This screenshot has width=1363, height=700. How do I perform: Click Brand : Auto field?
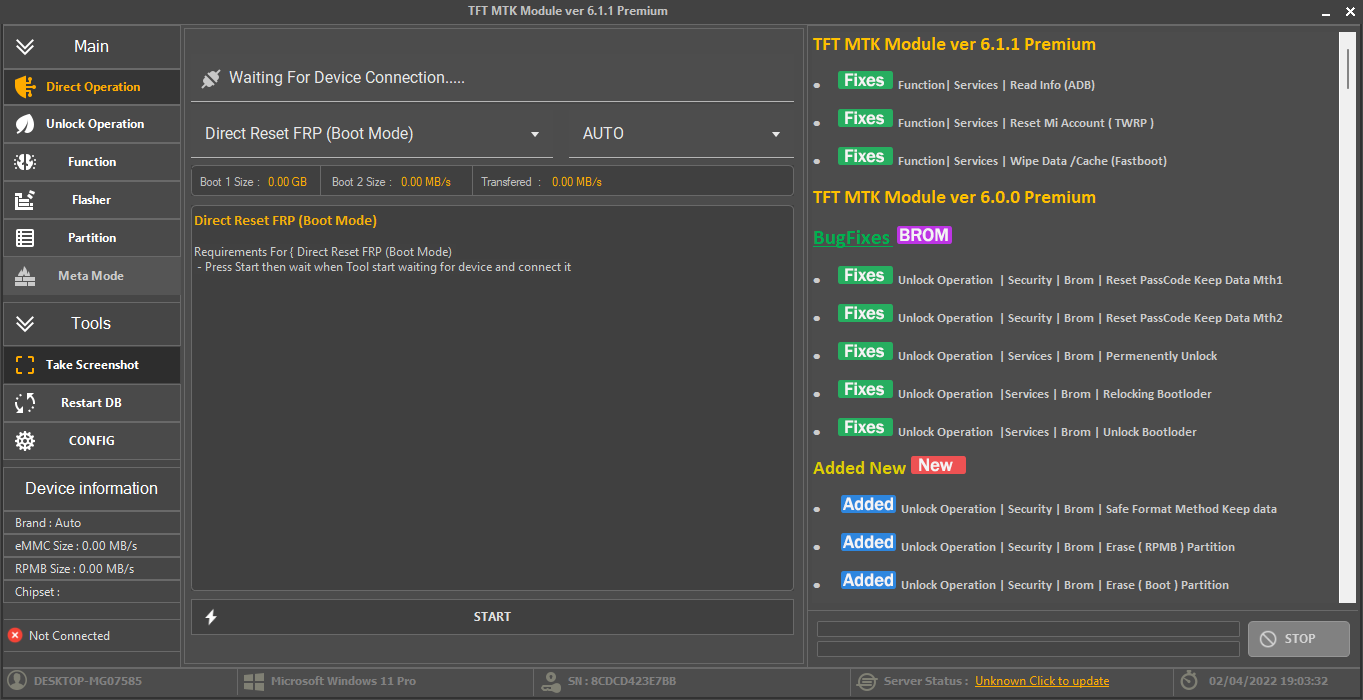pyautogui.click(x=92, y=523)
